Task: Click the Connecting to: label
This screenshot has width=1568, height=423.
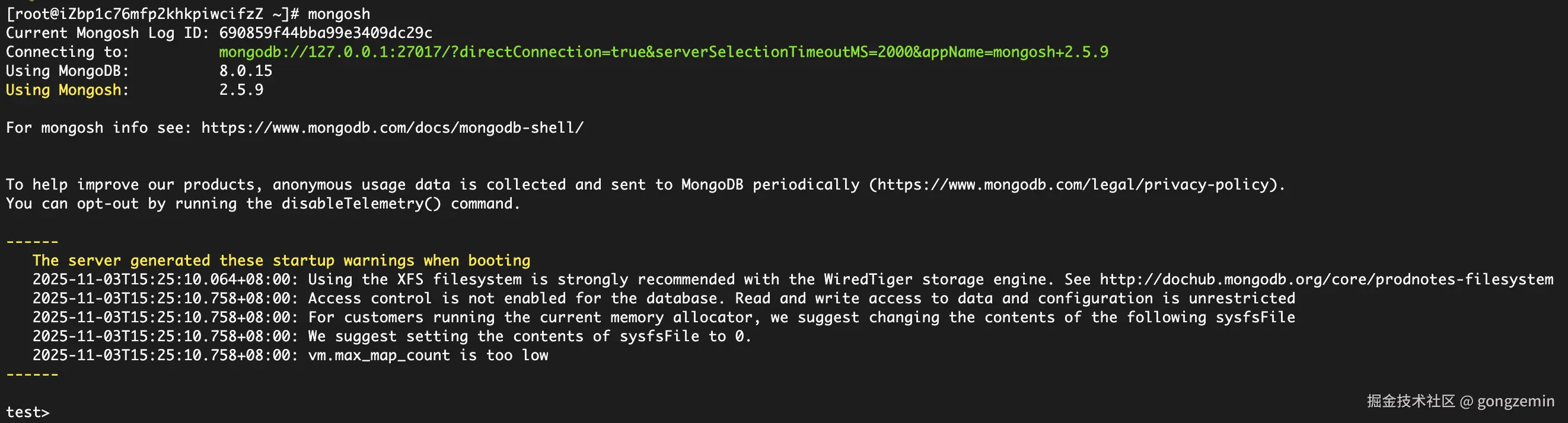Action: 67,52
